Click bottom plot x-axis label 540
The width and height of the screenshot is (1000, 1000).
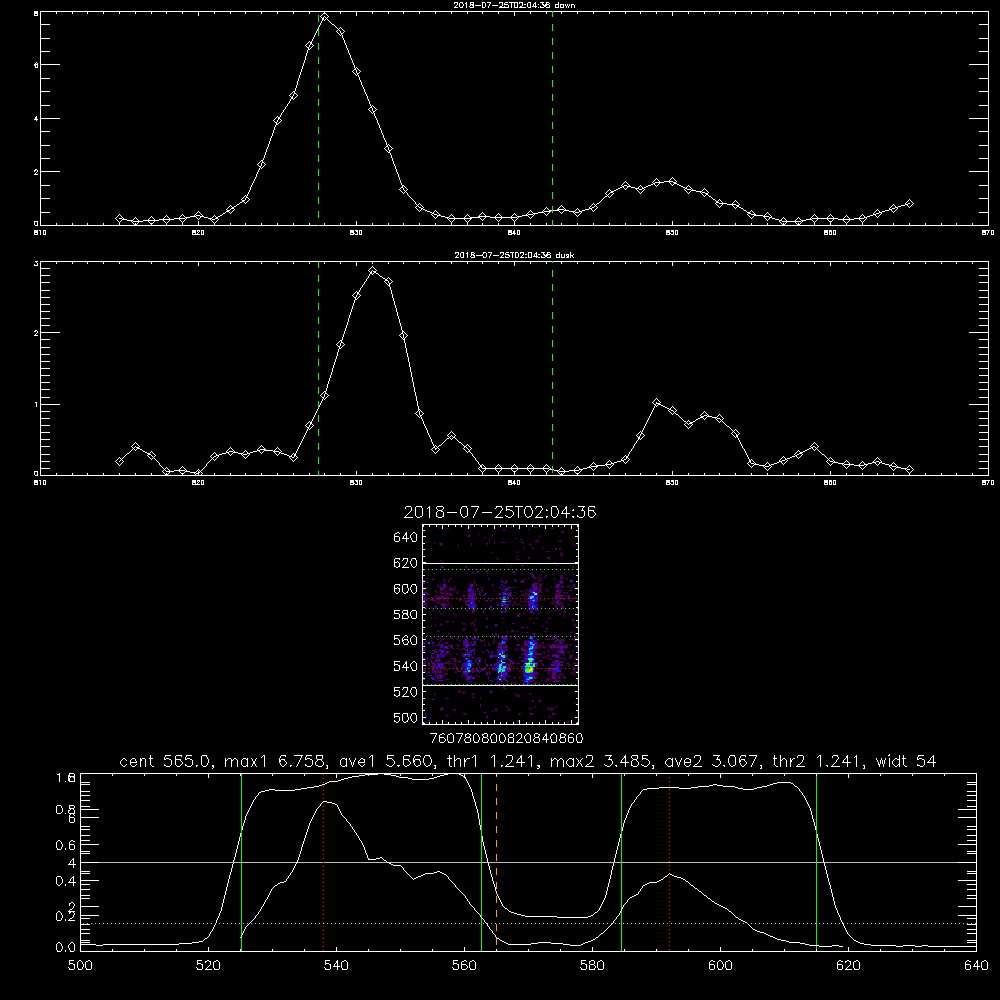(336, 966)
